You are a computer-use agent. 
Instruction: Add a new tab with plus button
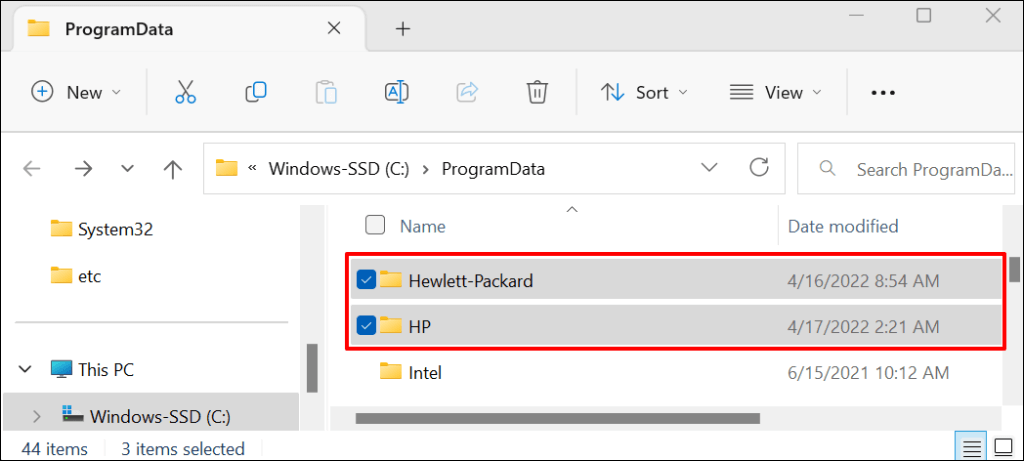(403, 29)
